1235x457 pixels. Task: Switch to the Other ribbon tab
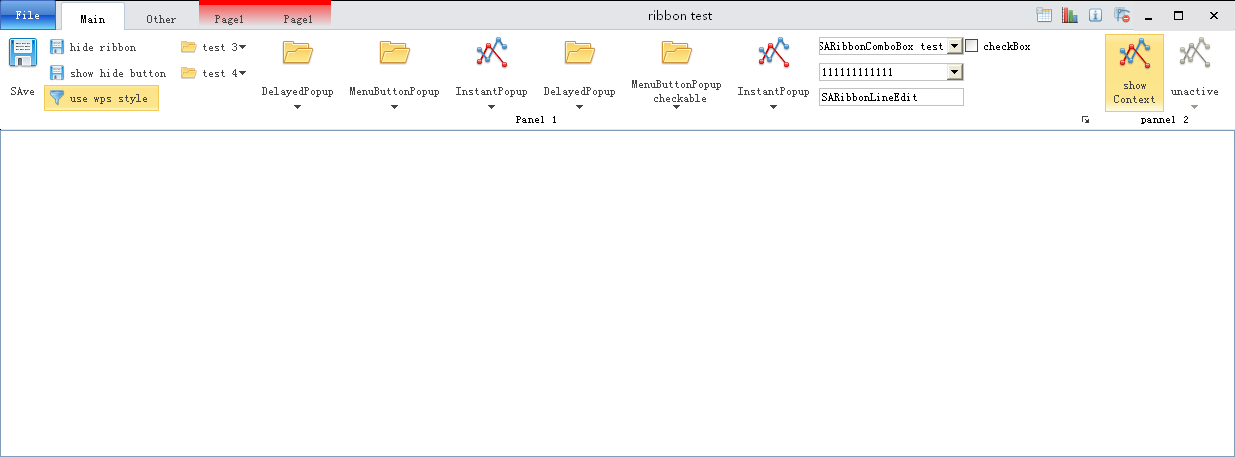tap(161, 18)
